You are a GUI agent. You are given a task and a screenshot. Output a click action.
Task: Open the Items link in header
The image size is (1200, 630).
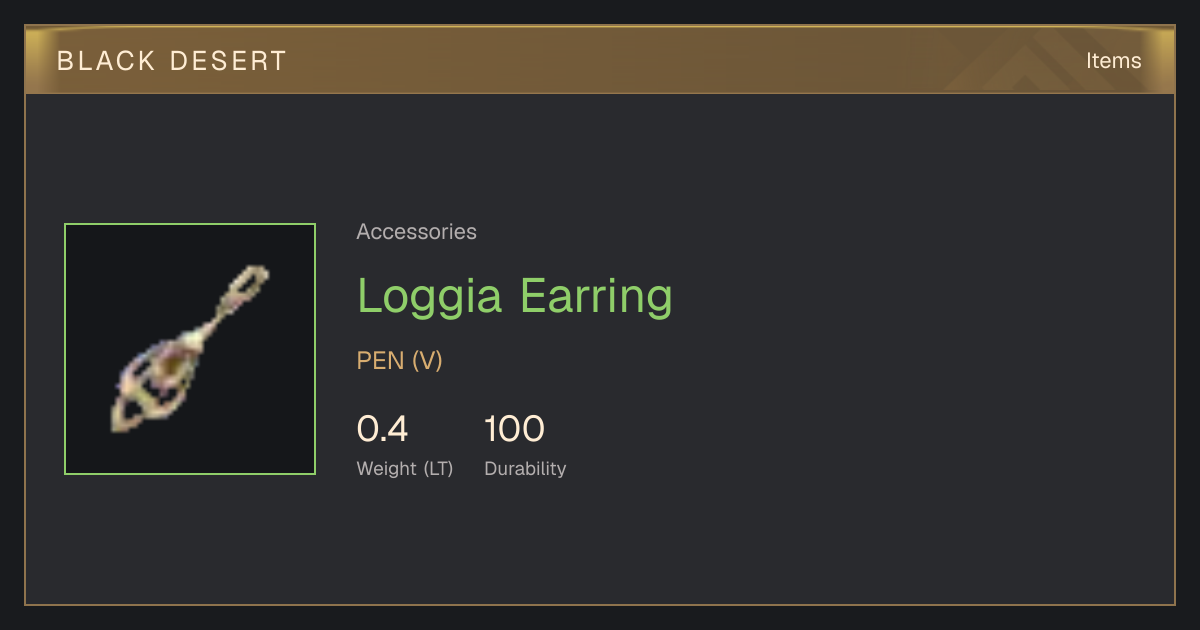1113,61
